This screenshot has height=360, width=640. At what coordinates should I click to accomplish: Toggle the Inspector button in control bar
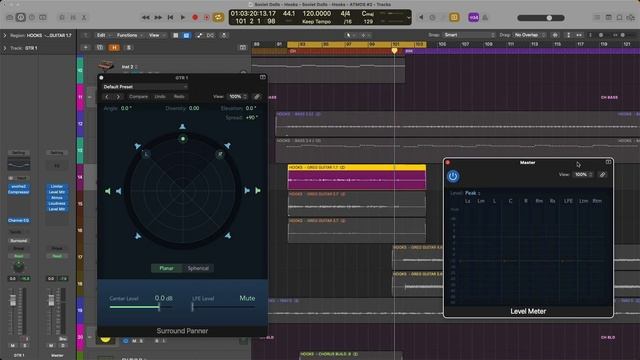tap(21, 18)
